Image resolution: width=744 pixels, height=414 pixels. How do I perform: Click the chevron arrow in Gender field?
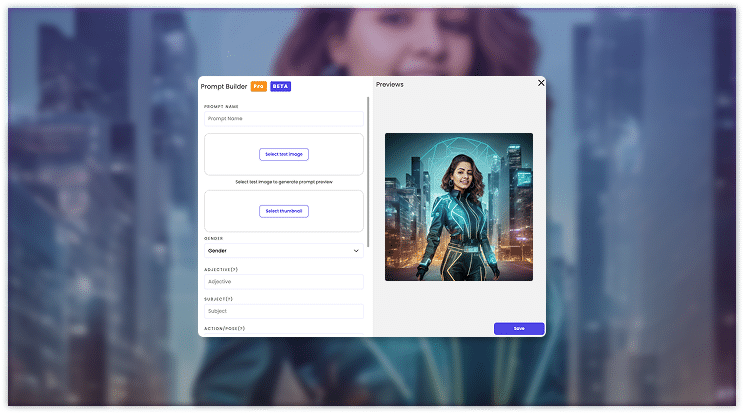[356, 251]
